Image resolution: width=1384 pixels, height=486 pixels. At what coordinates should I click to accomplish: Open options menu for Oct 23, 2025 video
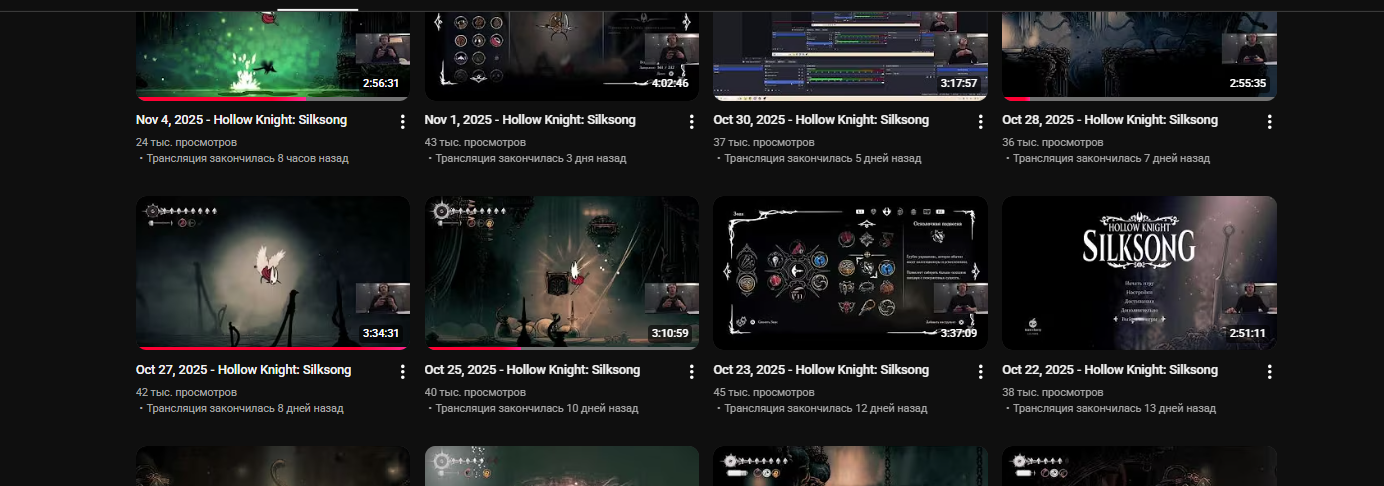(980, 372)
